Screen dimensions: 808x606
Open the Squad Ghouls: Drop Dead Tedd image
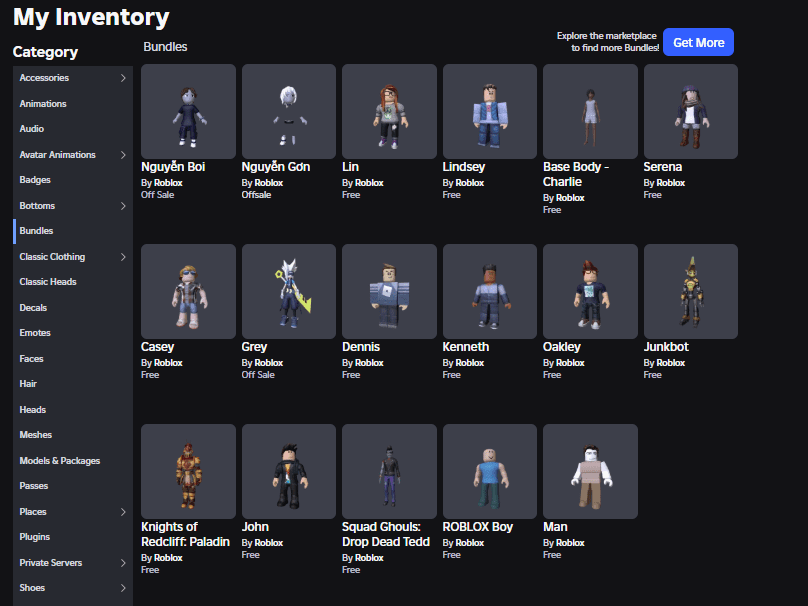[x=389, y=471]
